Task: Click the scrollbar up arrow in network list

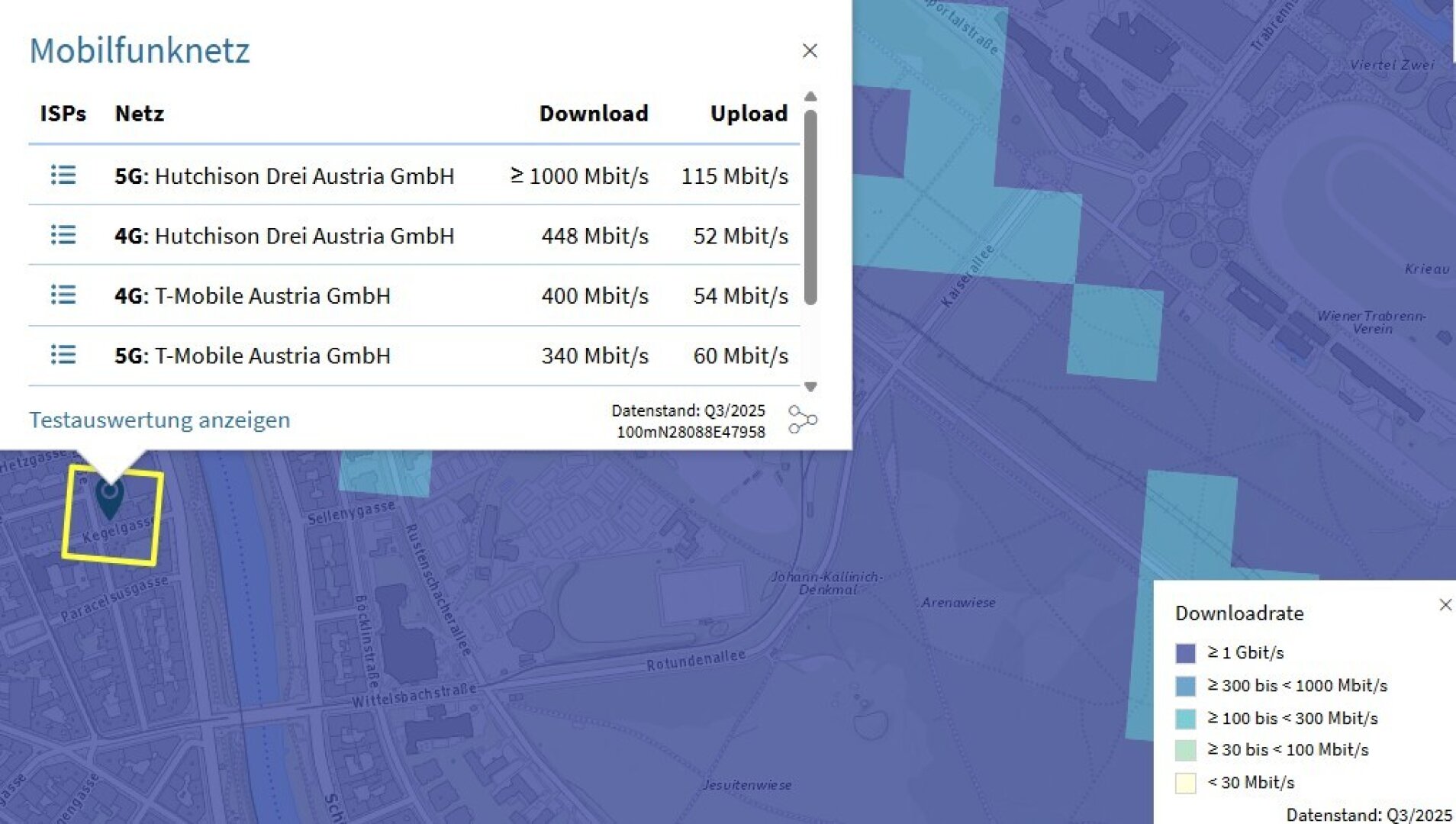Action: (x=810, y=96)
